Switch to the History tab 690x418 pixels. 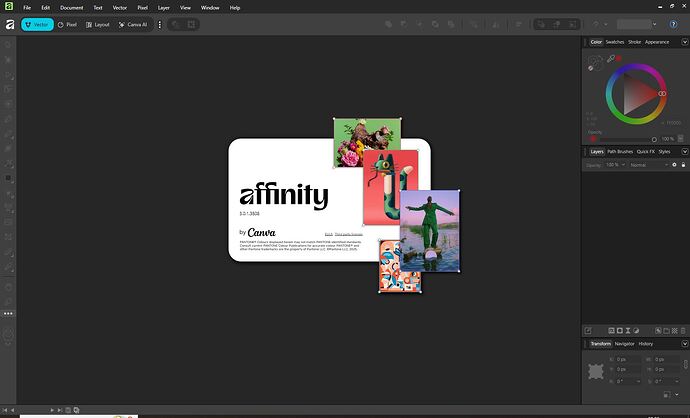tap(646, 344)
